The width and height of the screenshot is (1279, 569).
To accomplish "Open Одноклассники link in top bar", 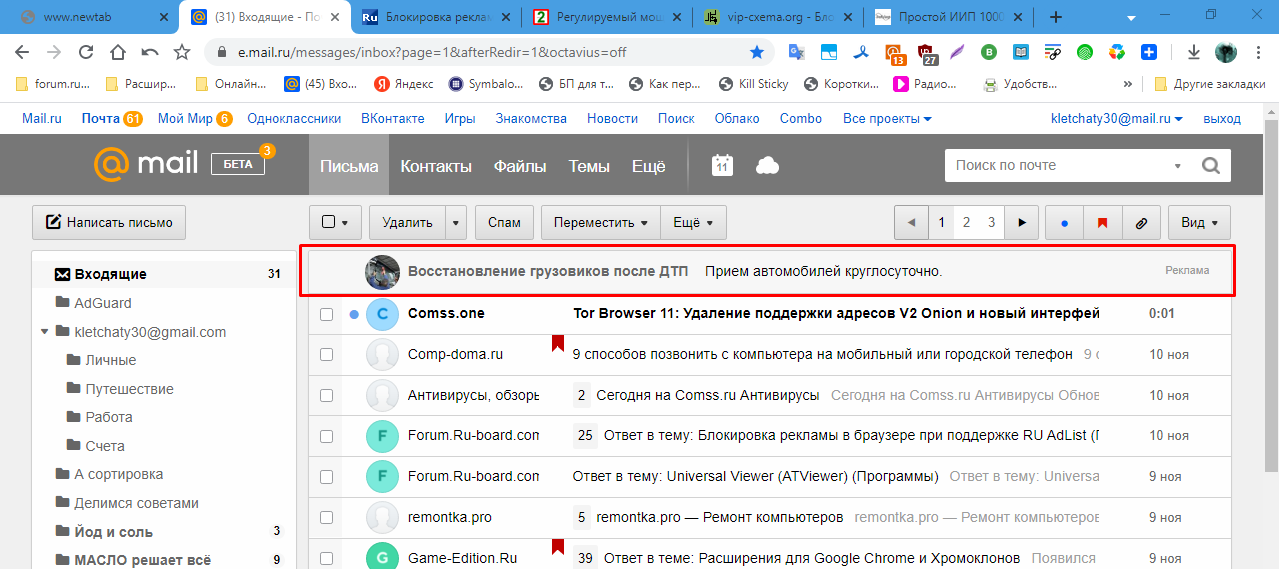I will [294, 118].
